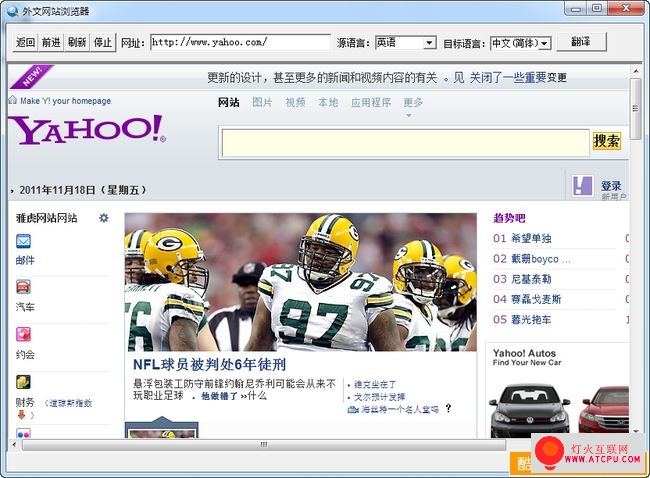Switch to the 图片 (Images) search tab
Viewport: 650px width, 478px height.
[262, 103]
